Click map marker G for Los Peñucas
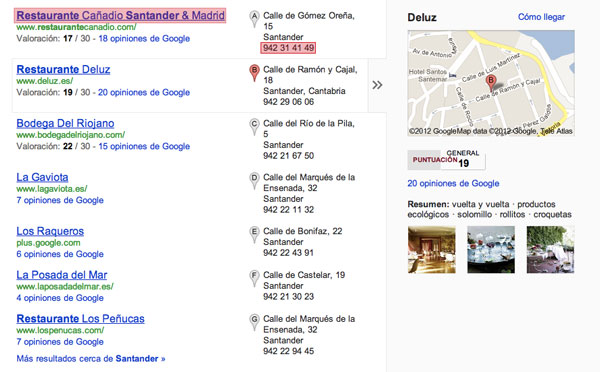 point(254,322)
